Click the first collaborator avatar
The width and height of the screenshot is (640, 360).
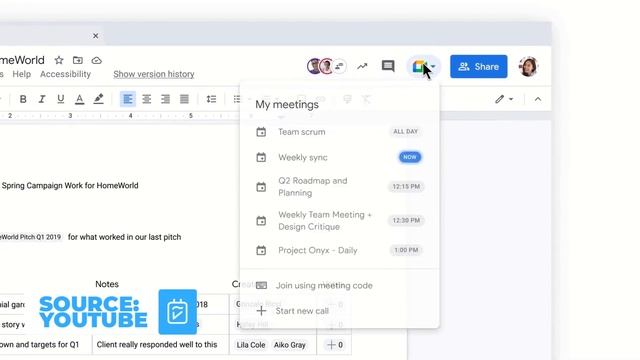[x=314, y=66]
